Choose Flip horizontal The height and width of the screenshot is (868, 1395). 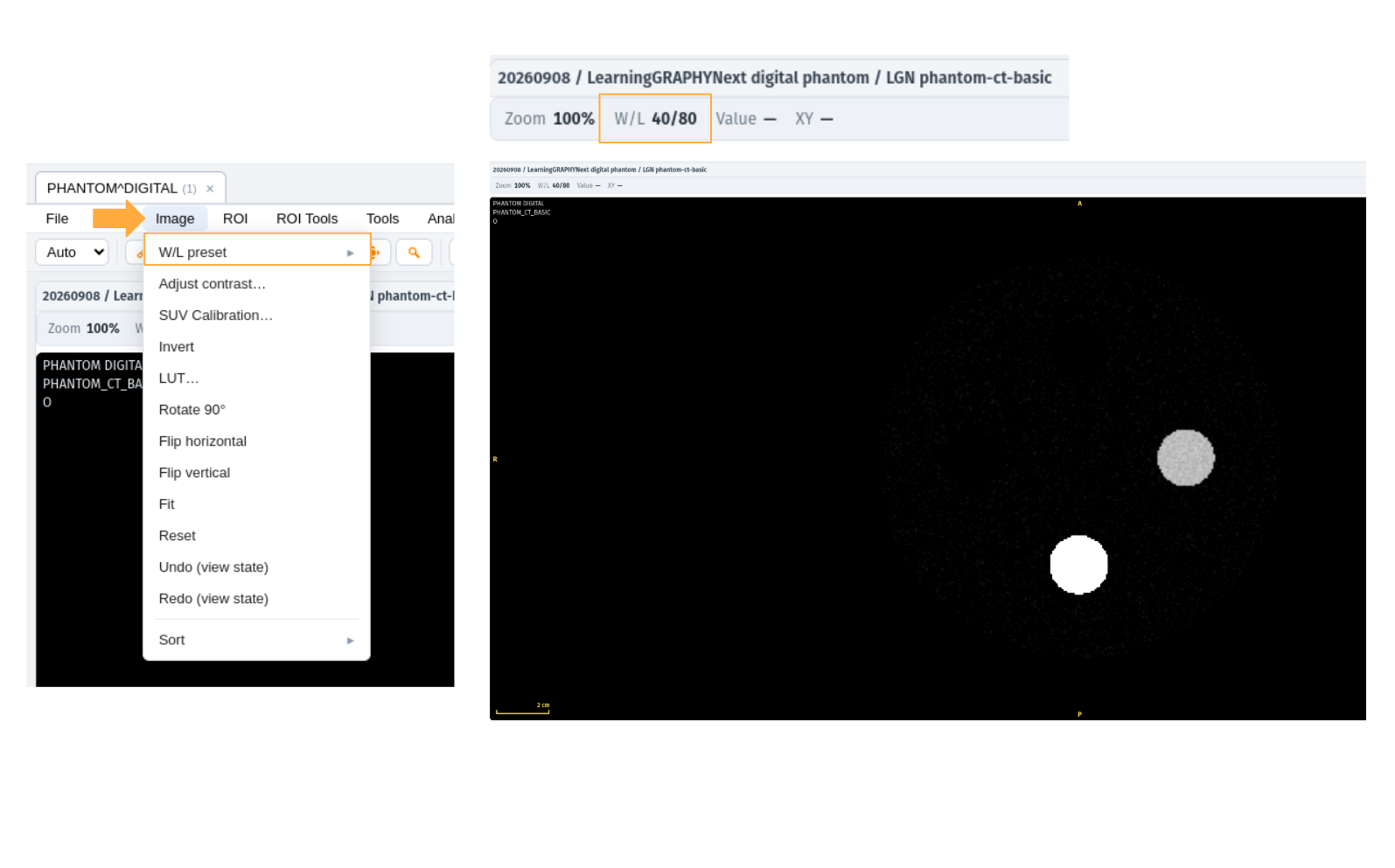coord(257,441)
